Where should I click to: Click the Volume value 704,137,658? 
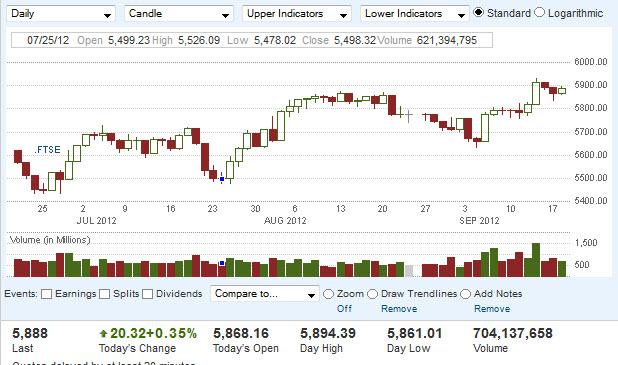tap(513, 333)
